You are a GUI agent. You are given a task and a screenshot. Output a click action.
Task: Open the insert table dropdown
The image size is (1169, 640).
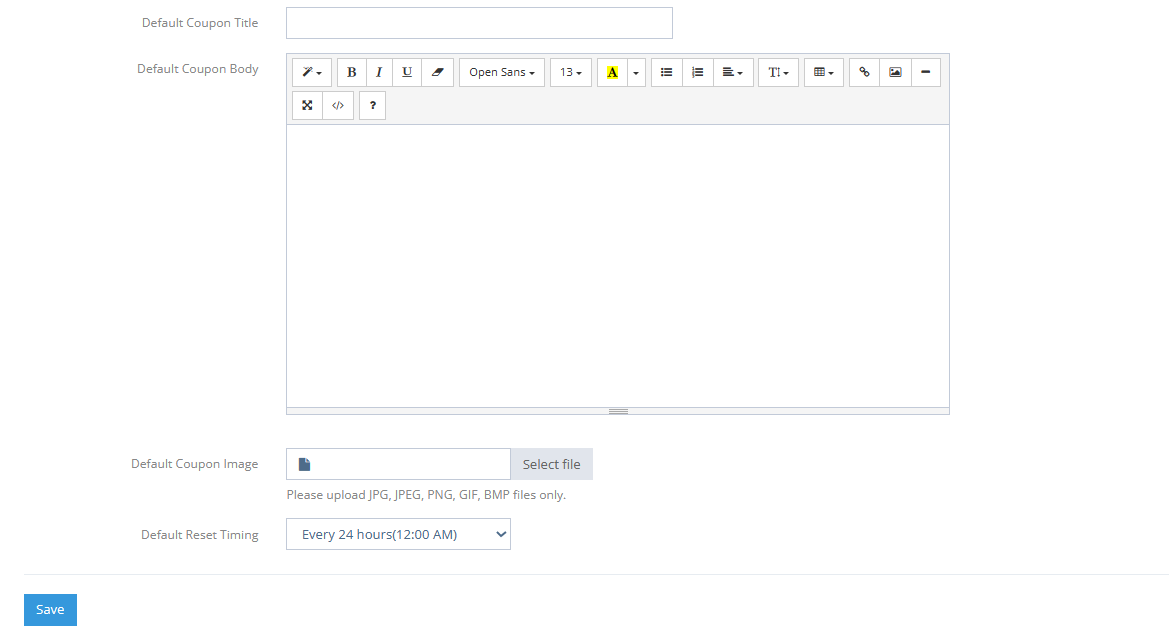824,72
